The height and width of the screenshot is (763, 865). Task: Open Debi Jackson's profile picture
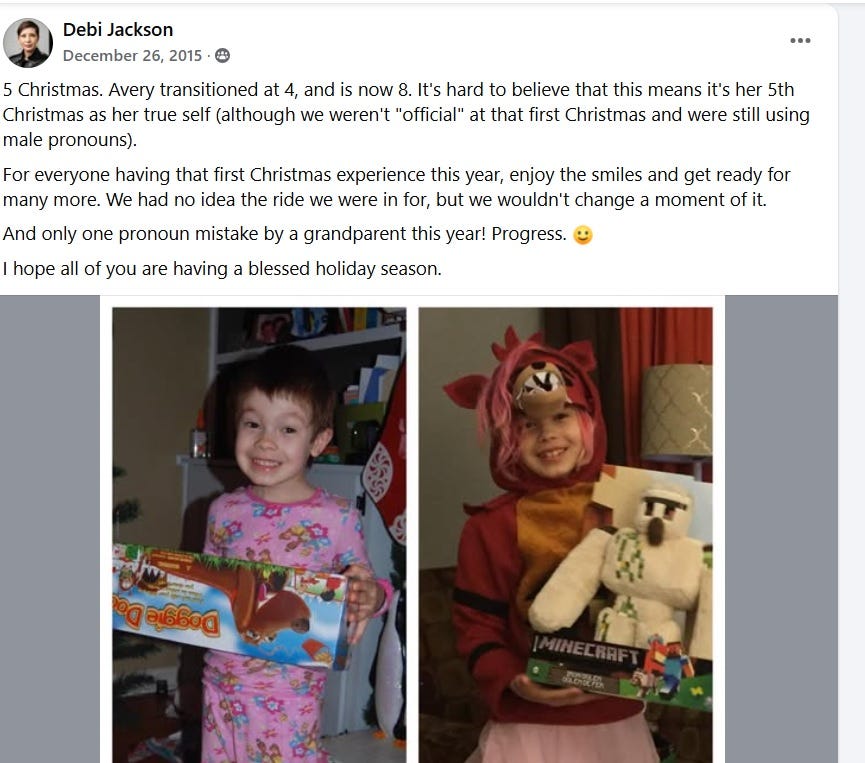(28, 42)
